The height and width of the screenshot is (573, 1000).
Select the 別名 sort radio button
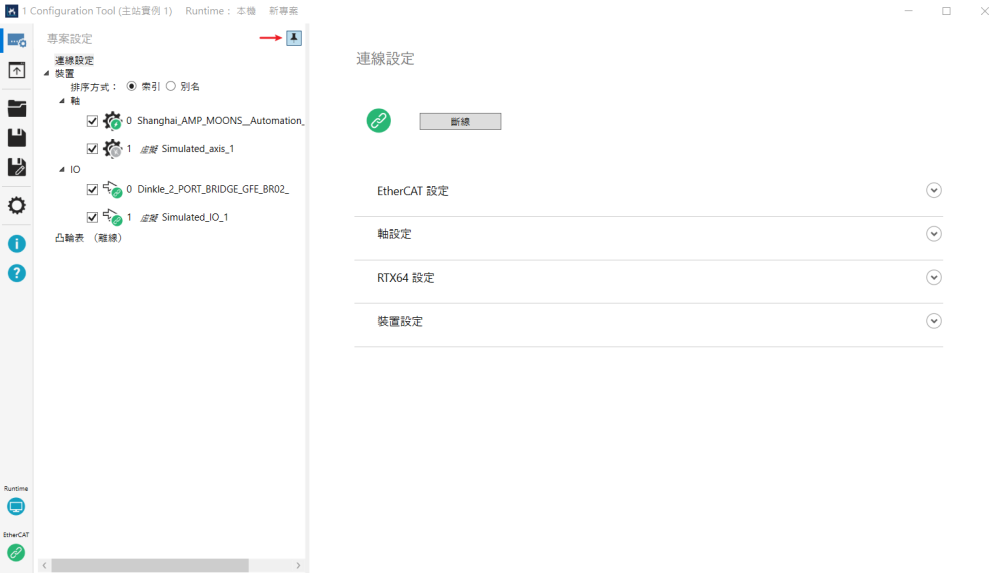(x=171, y=87)
